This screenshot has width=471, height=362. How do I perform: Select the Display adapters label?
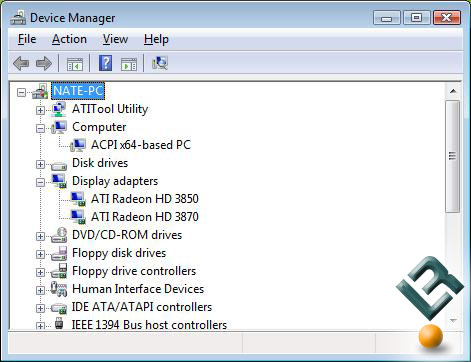click(115, 181)
